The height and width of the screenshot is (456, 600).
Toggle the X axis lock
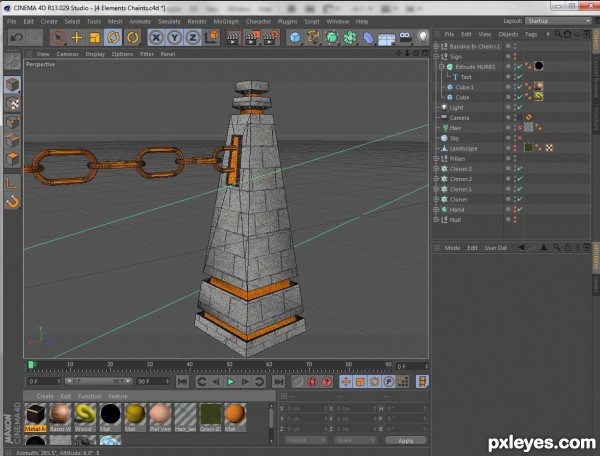(x=156, y=37)
